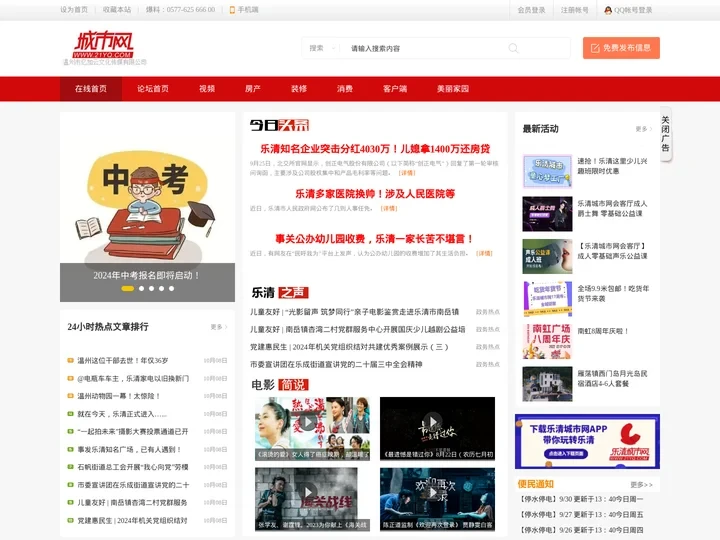Open hot article 事发乐清知名广场
The image size is (720, 540).
pyautogui.click(x=129, y=449)
